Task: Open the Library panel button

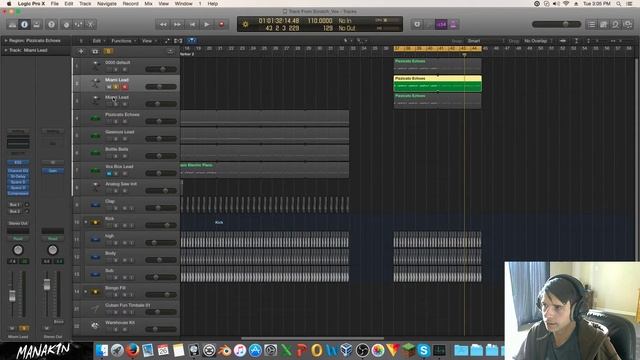Action: point(12,24)
